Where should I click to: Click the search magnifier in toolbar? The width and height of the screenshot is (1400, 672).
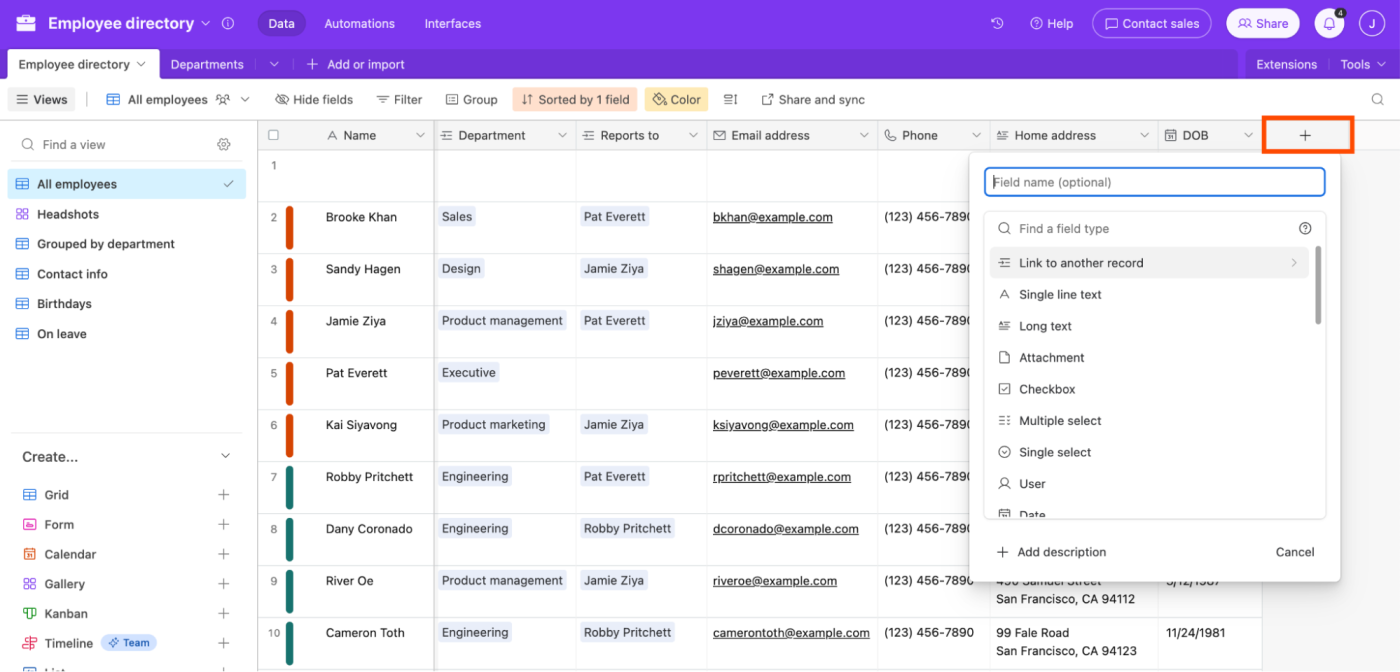(x=1377, y=100)
